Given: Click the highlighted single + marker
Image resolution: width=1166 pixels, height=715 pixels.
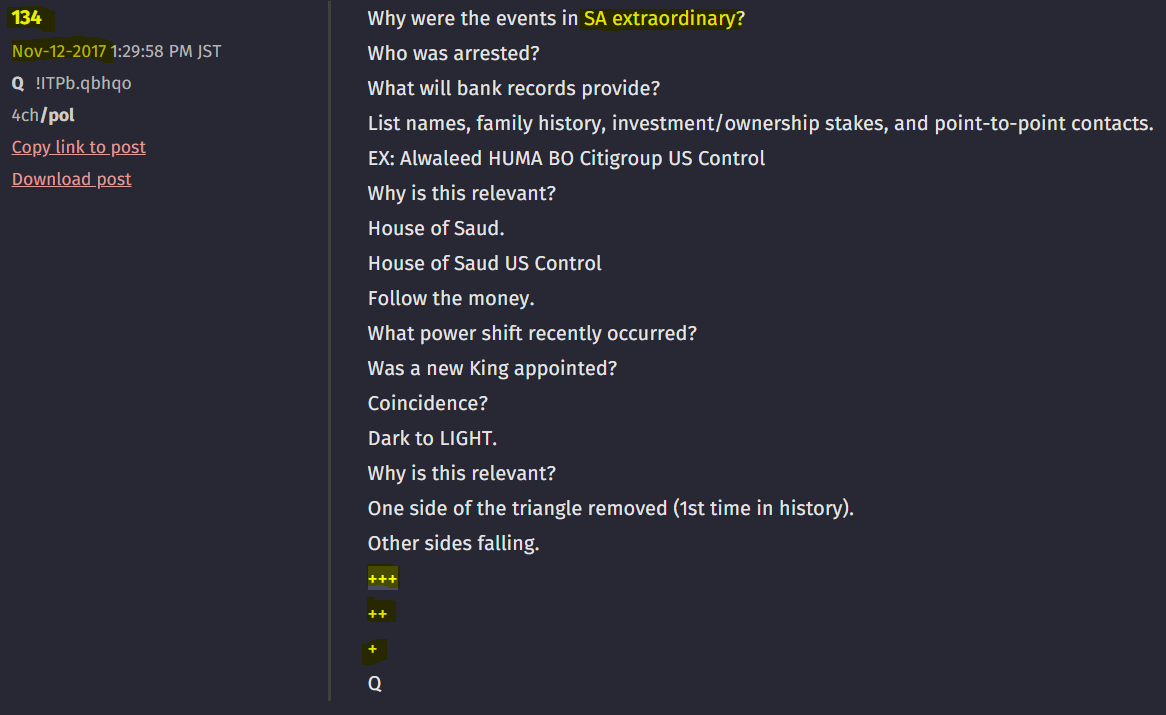Looking at the screenshot, I should point(373,649).
